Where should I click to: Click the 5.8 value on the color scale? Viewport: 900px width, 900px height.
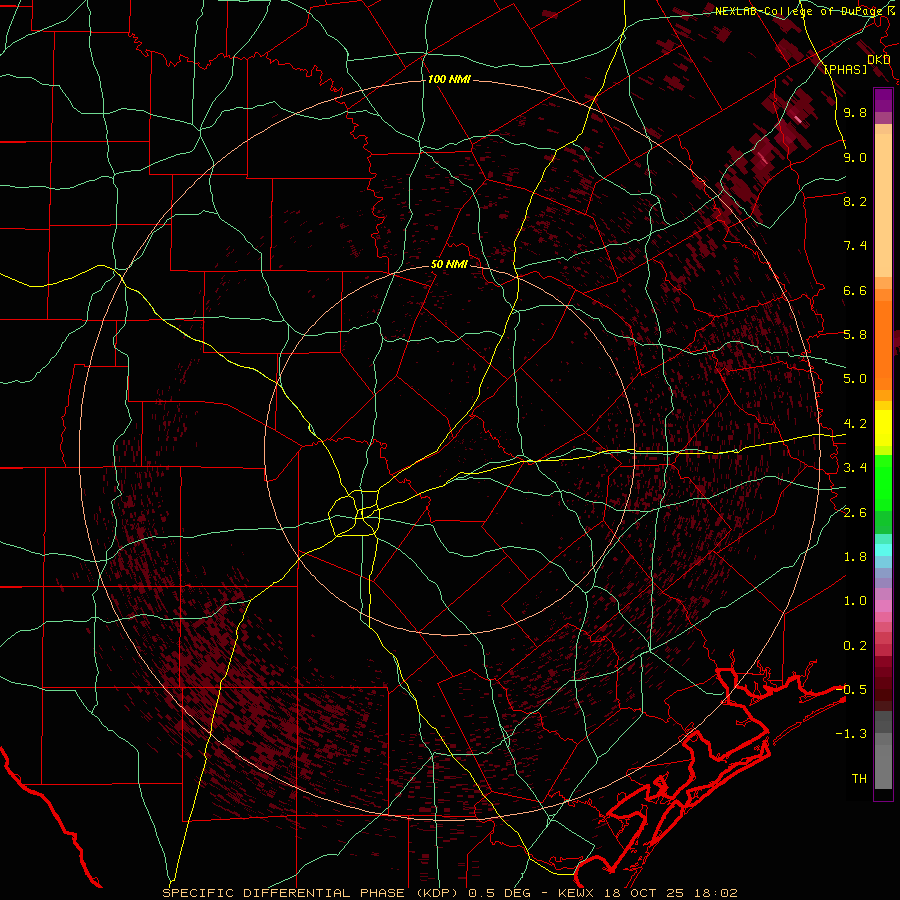[x=855, y=335]
